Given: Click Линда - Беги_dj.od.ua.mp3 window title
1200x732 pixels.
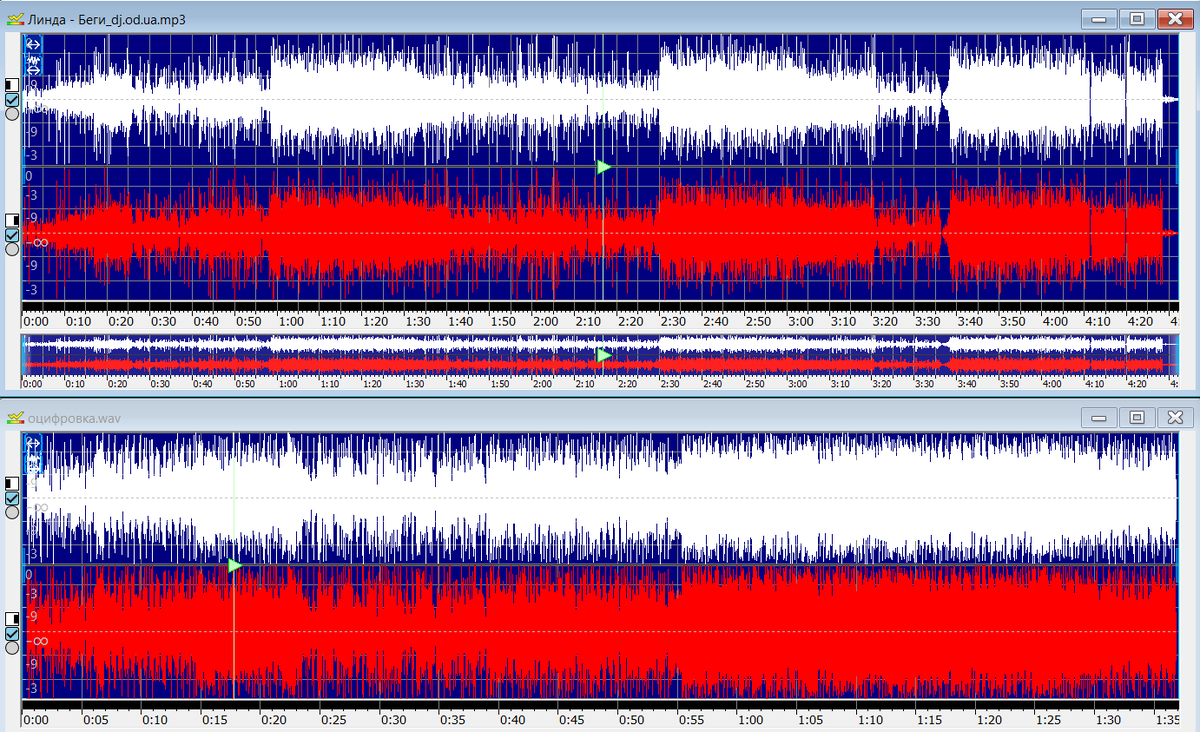Looking at the screenshot, I should [x=107, y=19].
